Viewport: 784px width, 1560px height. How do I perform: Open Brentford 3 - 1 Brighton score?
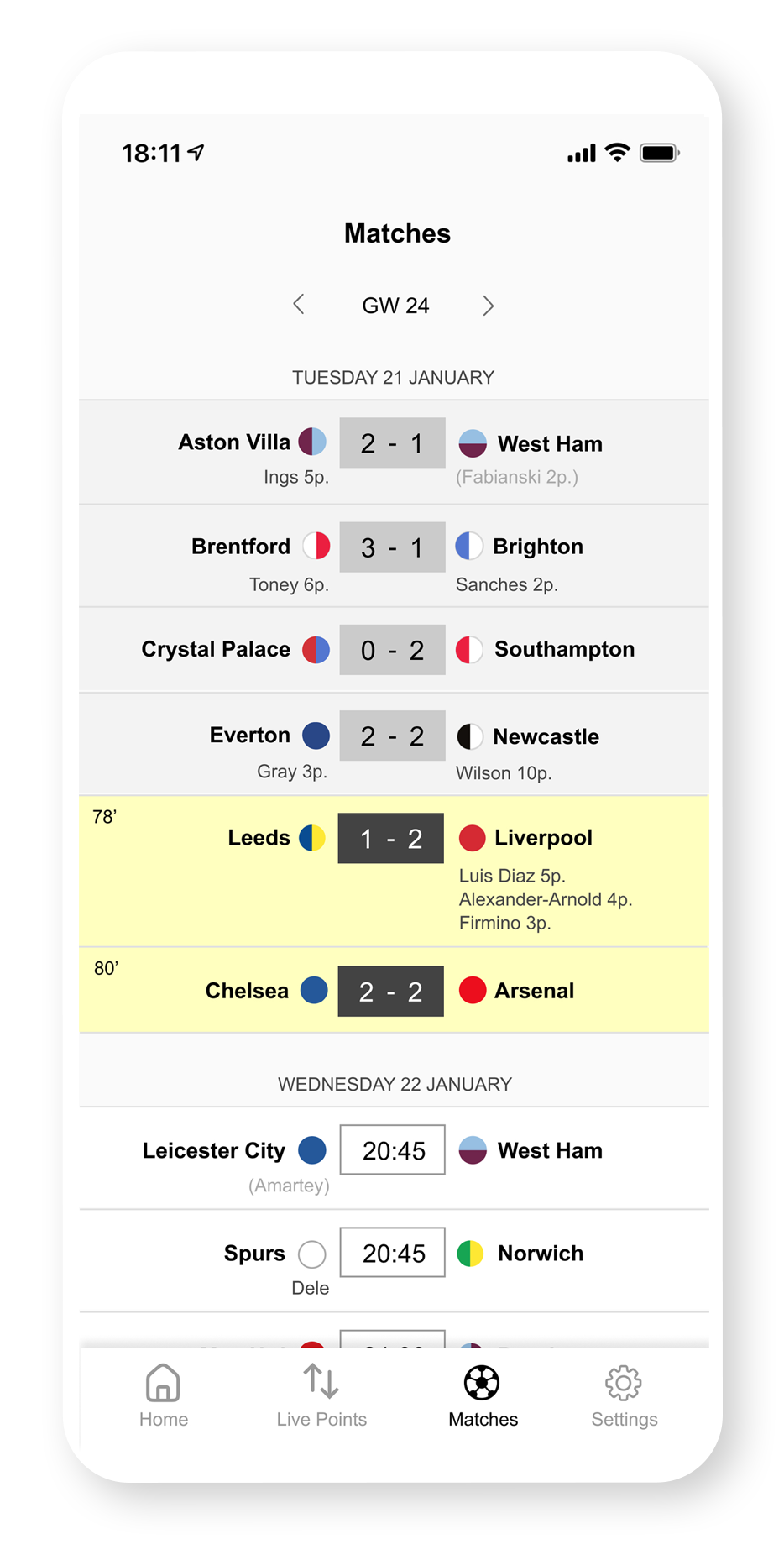click(x=392, y=547)
